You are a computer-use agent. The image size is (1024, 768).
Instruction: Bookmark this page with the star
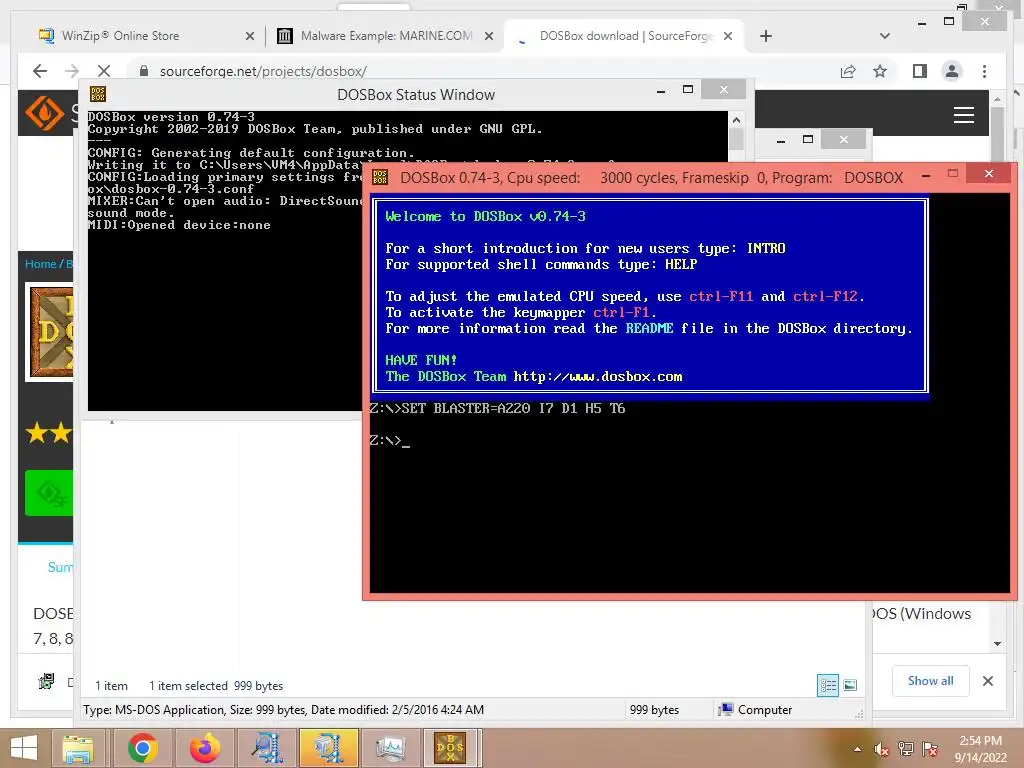880,71
